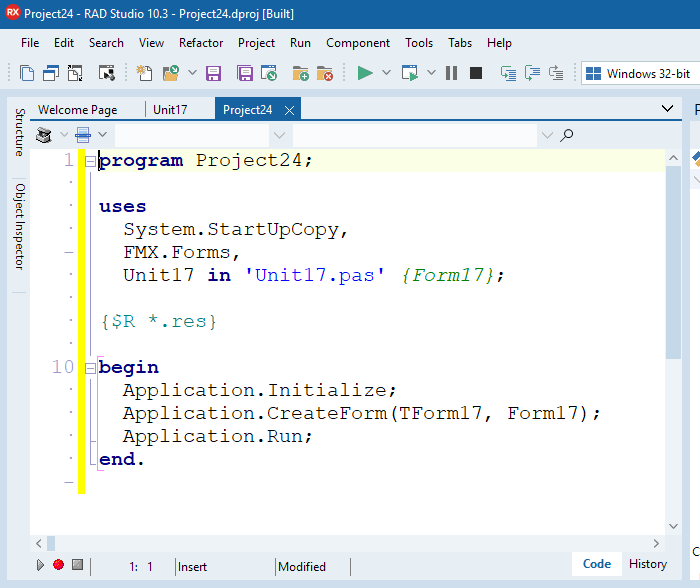Expand the Run button dropdown arrow
Viewport: 700px width, 588px height.
click(386, 73)
